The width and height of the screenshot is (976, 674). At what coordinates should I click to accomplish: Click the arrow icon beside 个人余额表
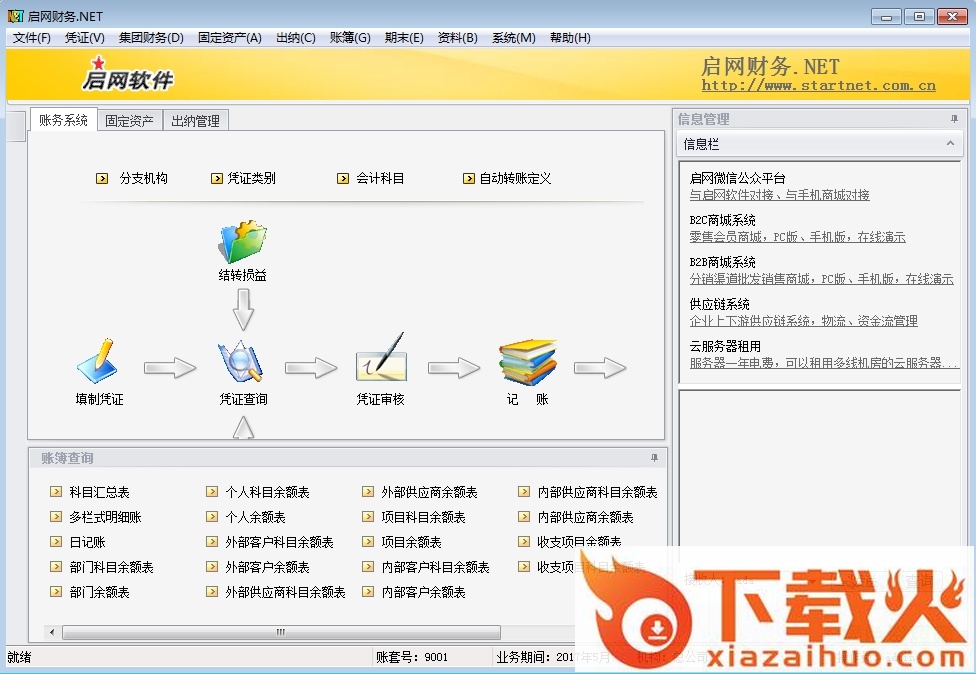click(x=212, y=517)
